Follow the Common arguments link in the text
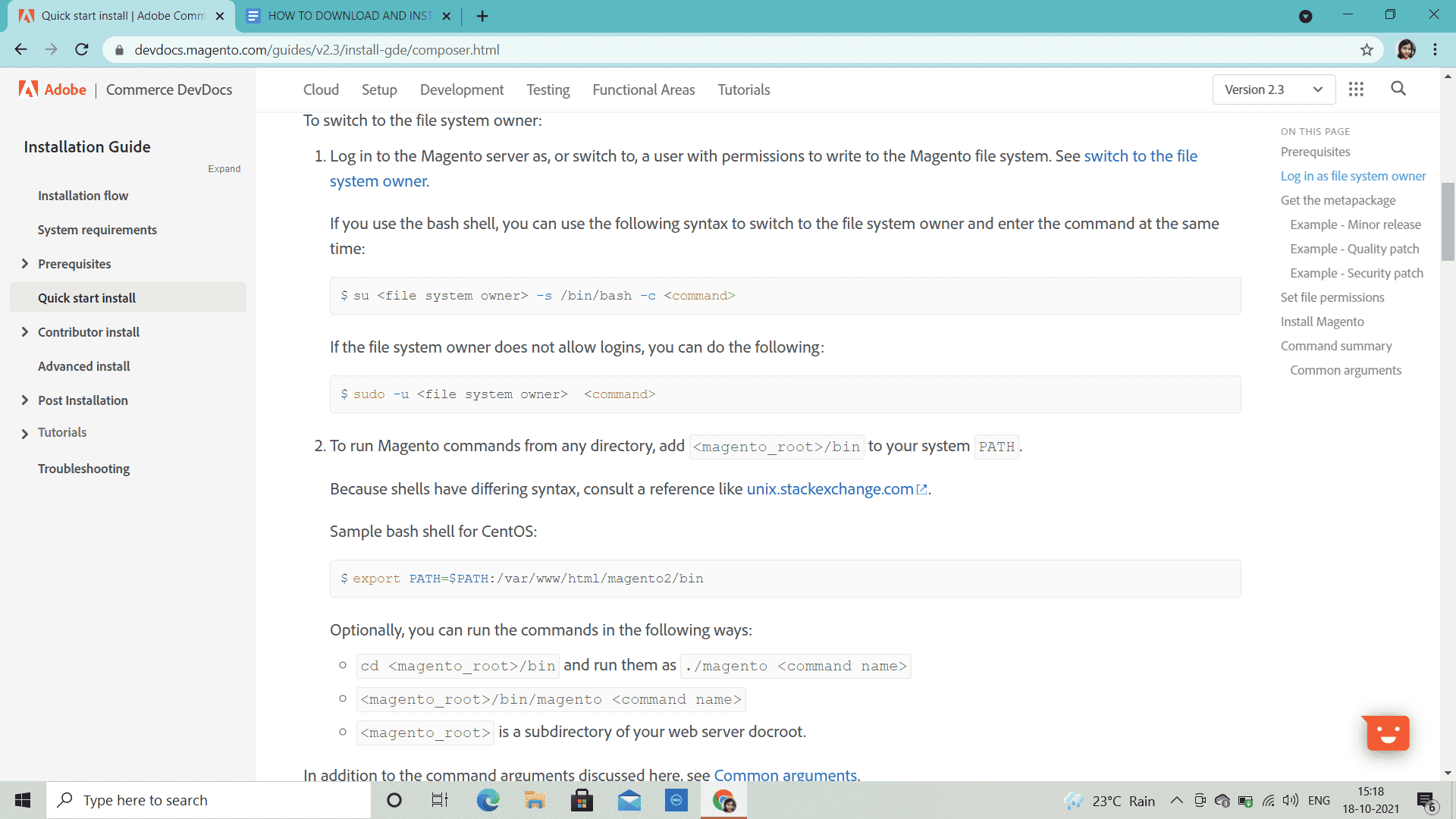1456x819 pixels. click(785, 774)
